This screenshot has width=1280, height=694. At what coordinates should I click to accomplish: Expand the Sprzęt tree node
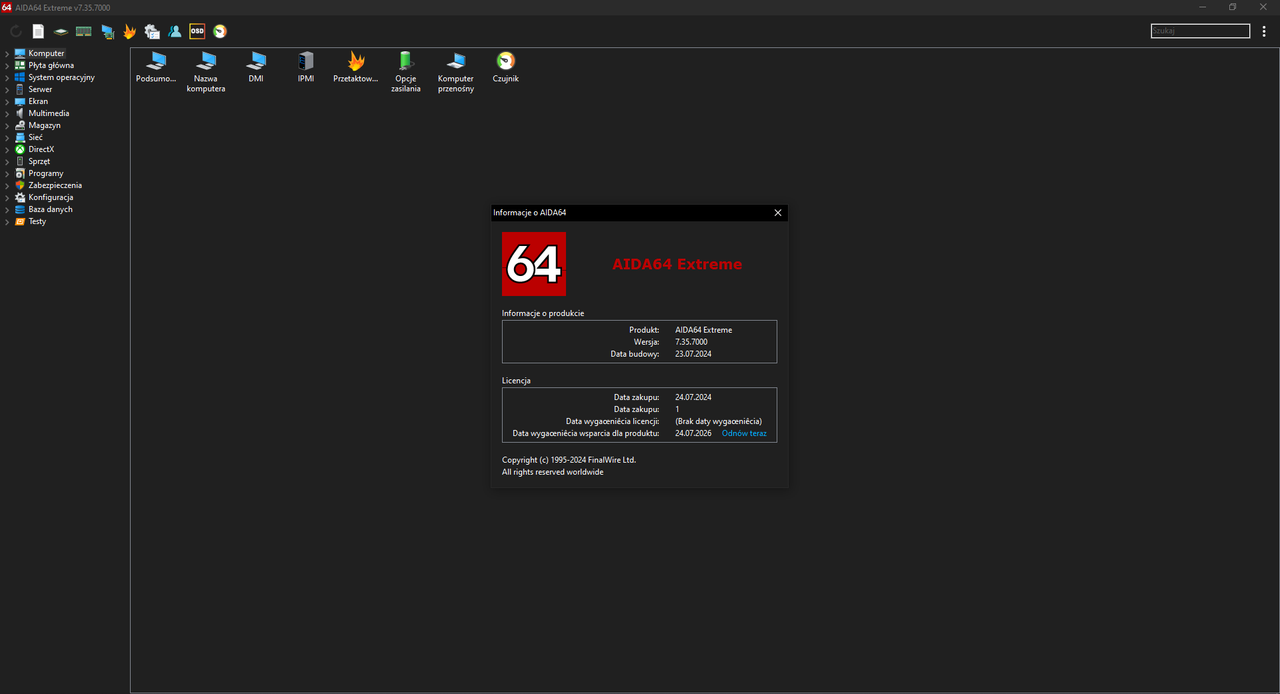tap(7, 161)
